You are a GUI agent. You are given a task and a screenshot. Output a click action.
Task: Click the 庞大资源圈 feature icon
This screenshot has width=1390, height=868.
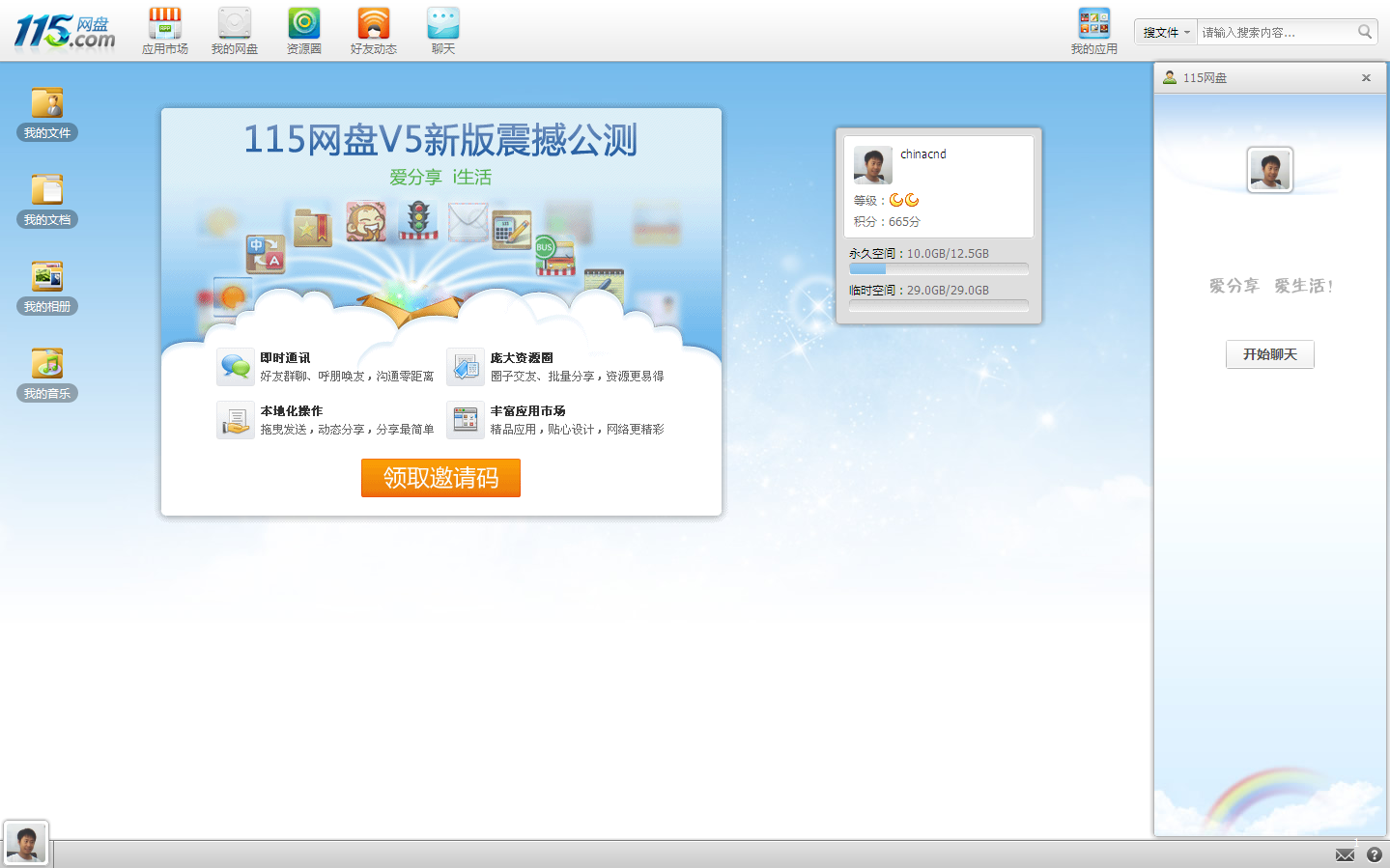[466, 367]
